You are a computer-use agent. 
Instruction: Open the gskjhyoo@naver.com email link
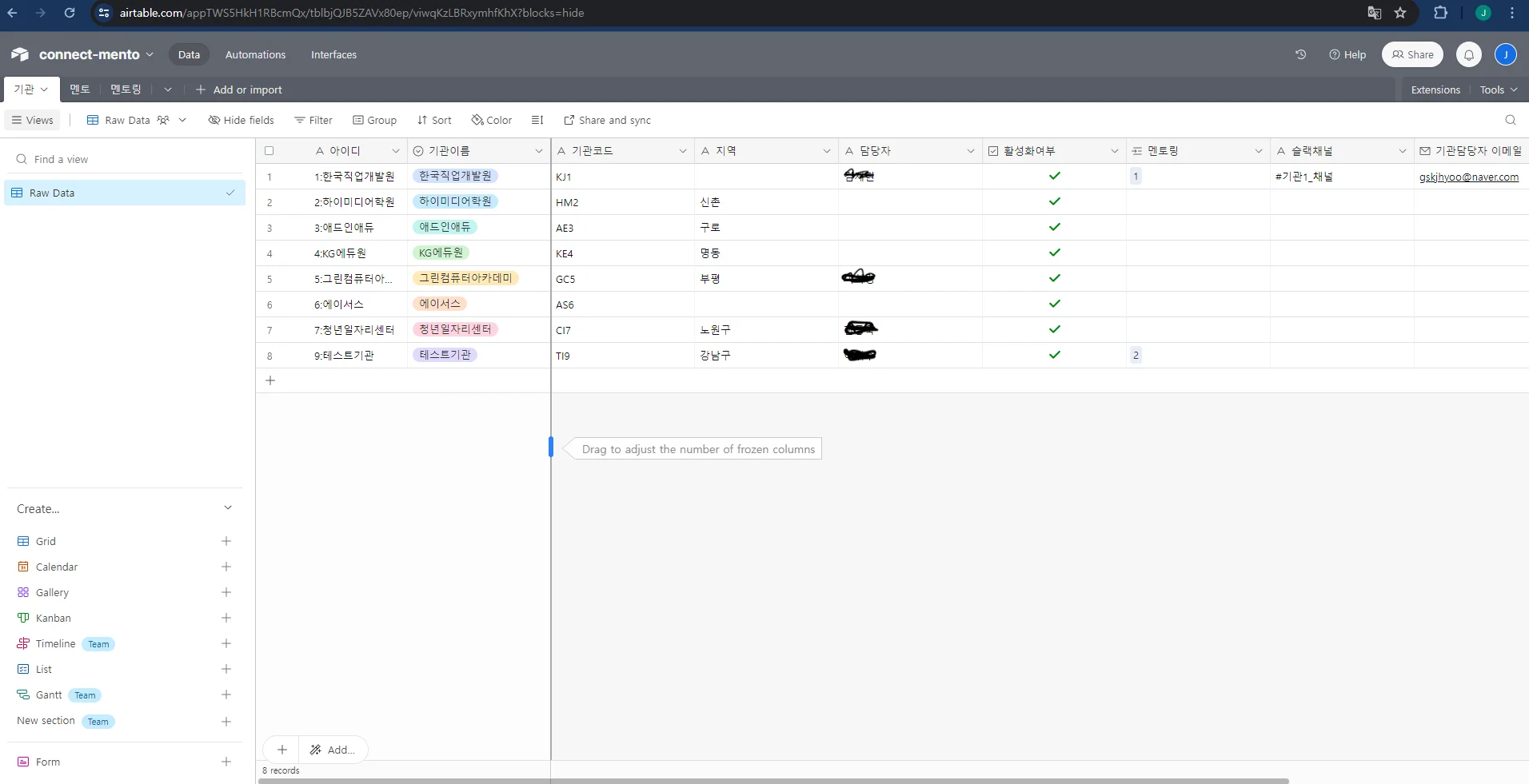point(1468,177)
